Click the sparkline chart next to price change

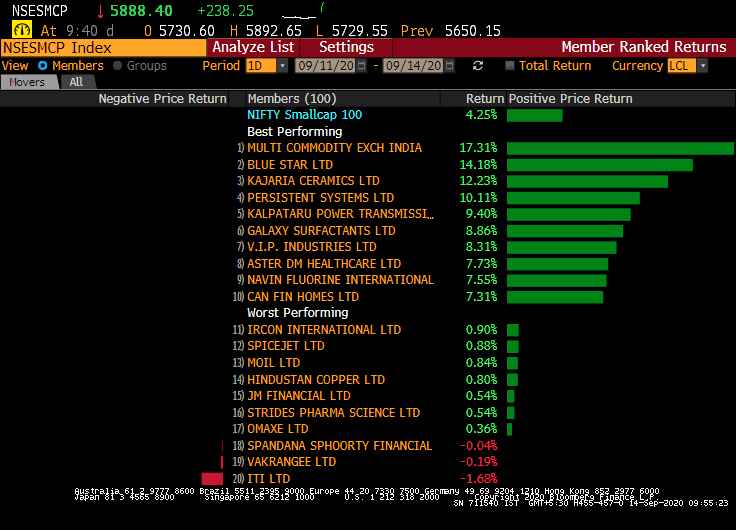(x=295, y=12)
